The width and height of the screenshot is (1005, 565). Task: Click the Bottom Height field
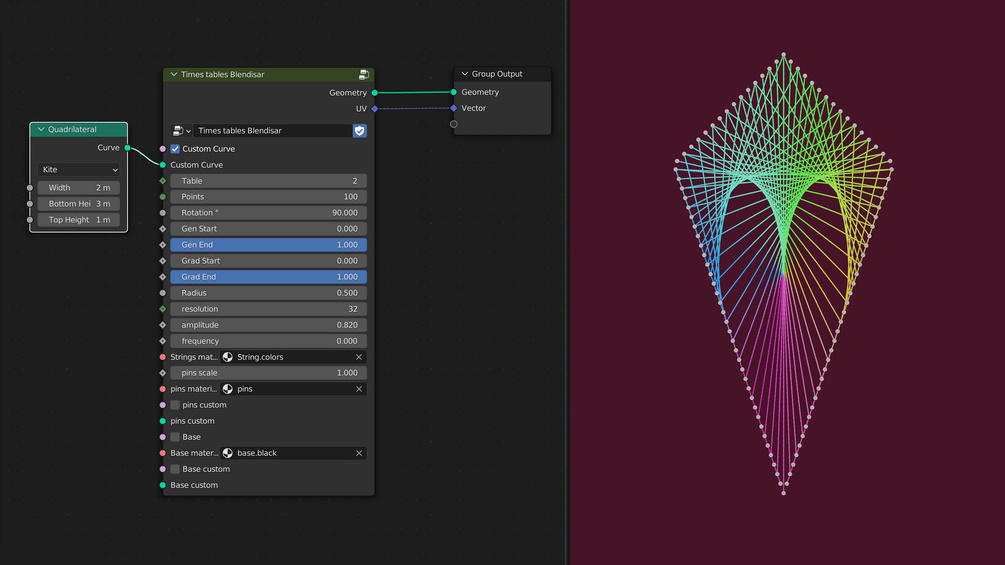[x=78, y=204]
